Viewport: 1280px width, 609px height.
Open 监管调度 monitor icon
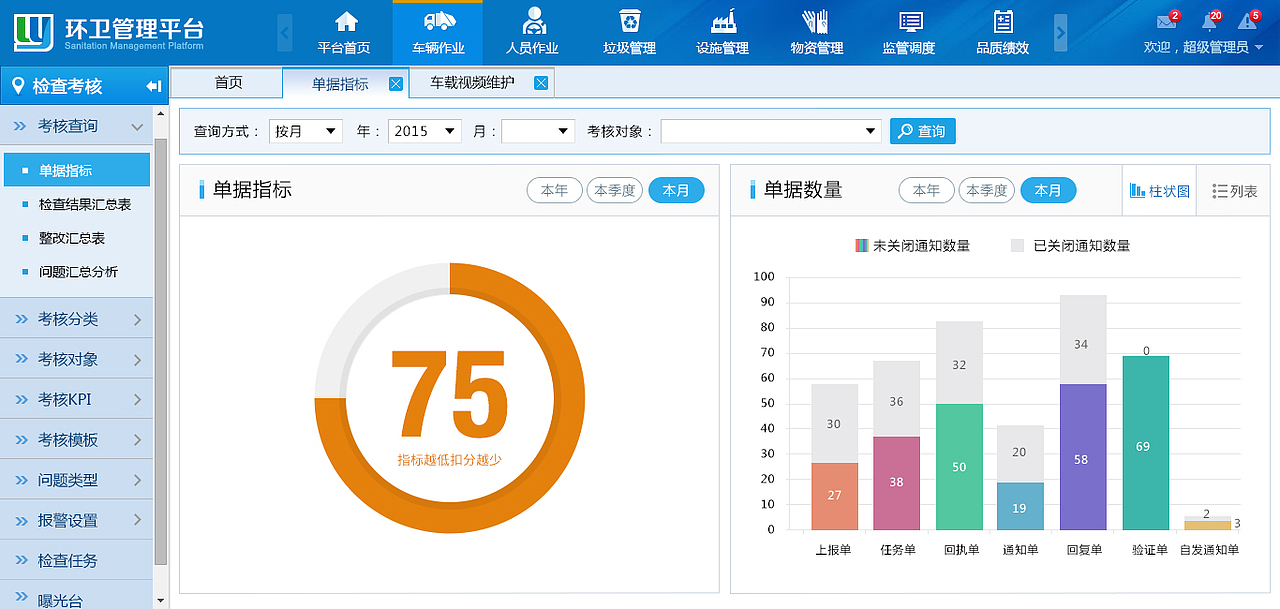pyautogui.click(x=910, y=21)
